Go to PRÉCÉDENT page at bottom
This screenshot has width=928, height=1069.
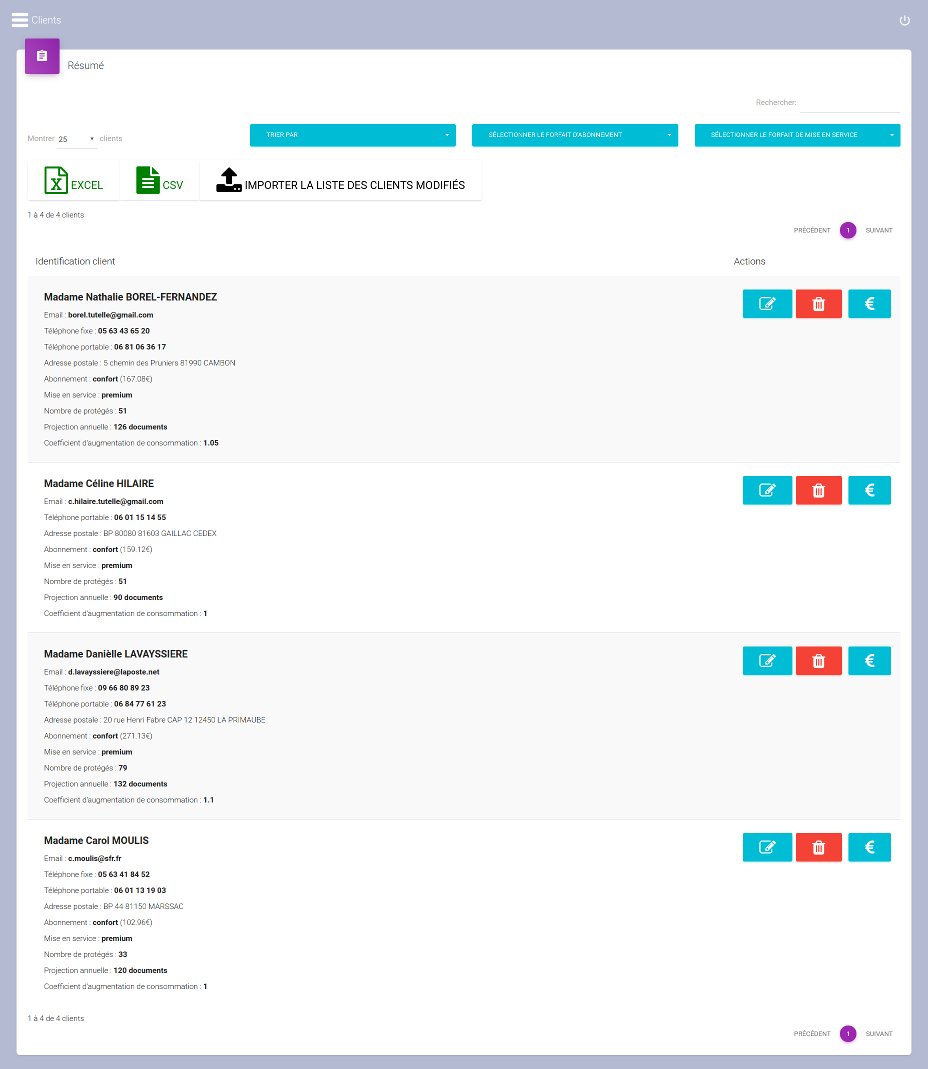point(812,1034)
